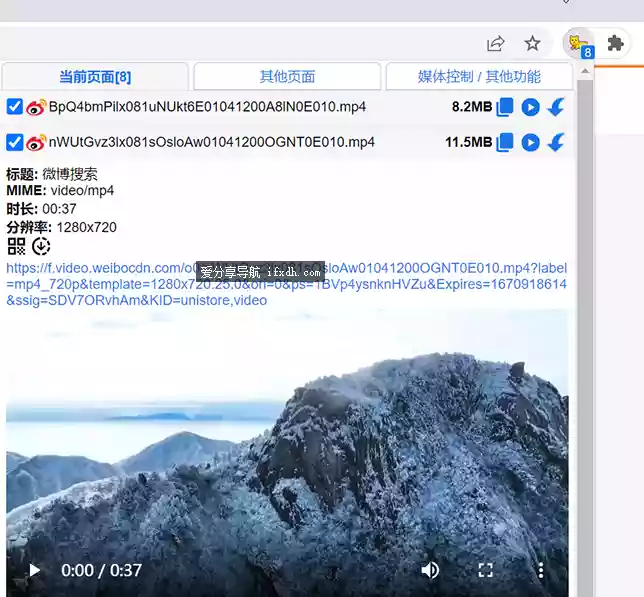
Task: Click the 1280x720 resolution value
Action: 86,227
